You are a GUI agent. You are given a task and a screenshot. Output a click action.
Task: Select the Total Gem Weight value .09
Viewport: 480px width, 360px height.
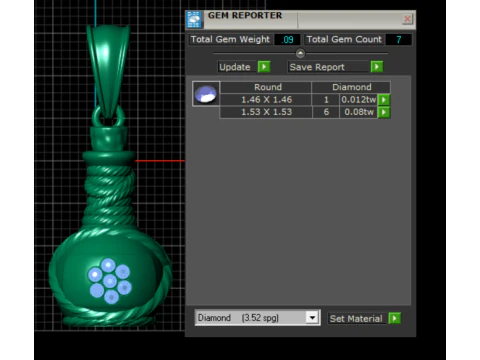pos(287,40)
